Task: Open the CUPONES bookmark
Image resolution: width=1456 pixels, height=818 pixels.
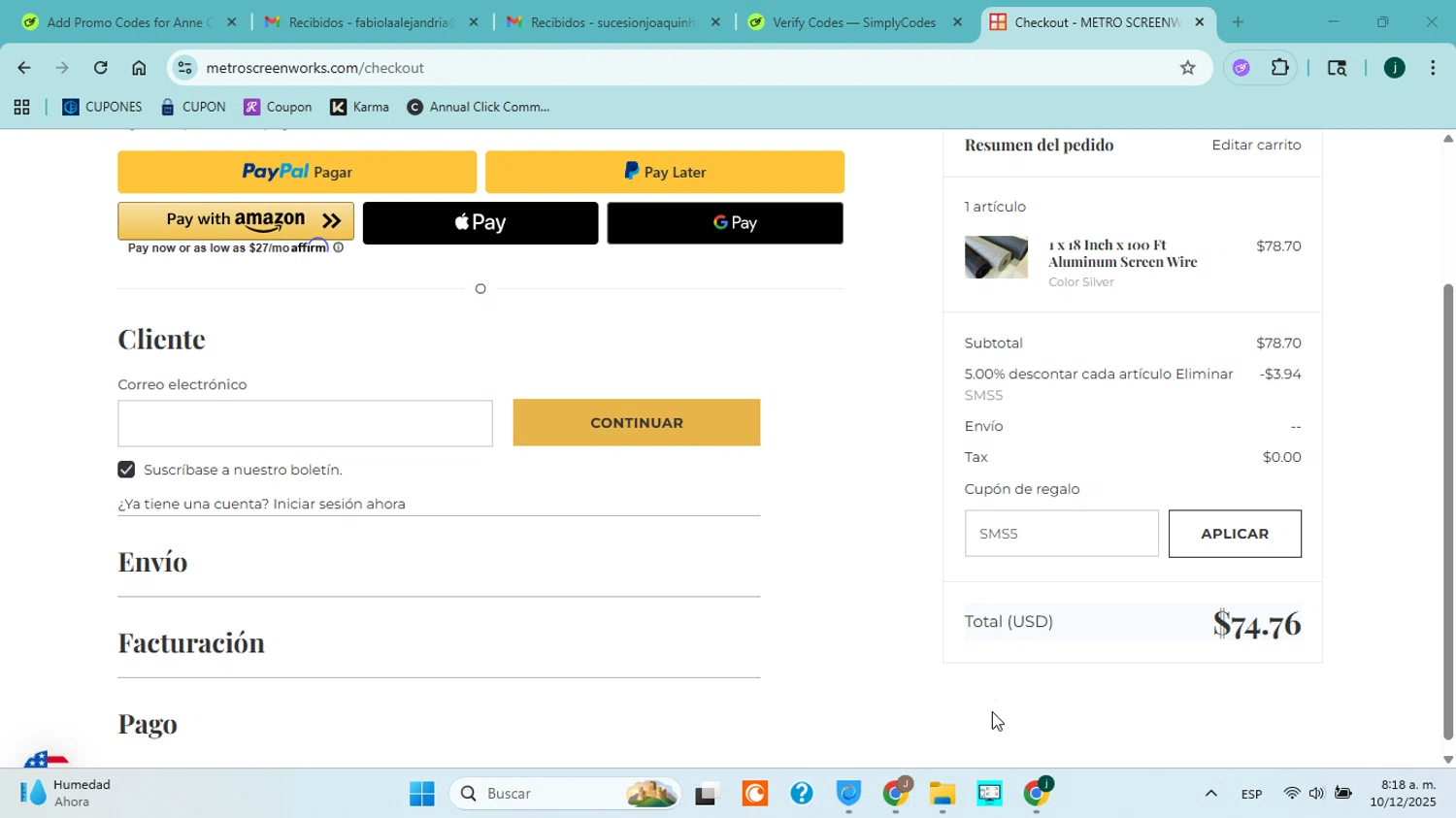Action: pos(102,107)
